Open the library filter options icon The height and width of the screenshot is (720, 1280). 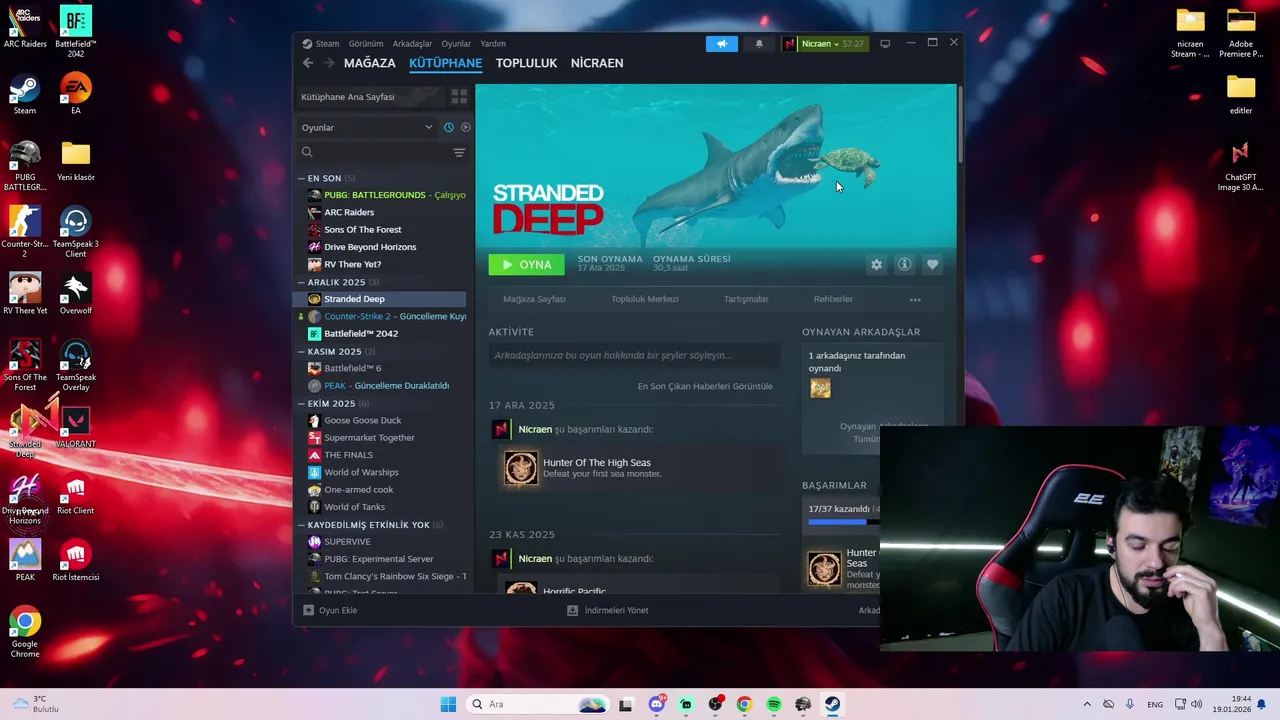click(x=459, y=153)
